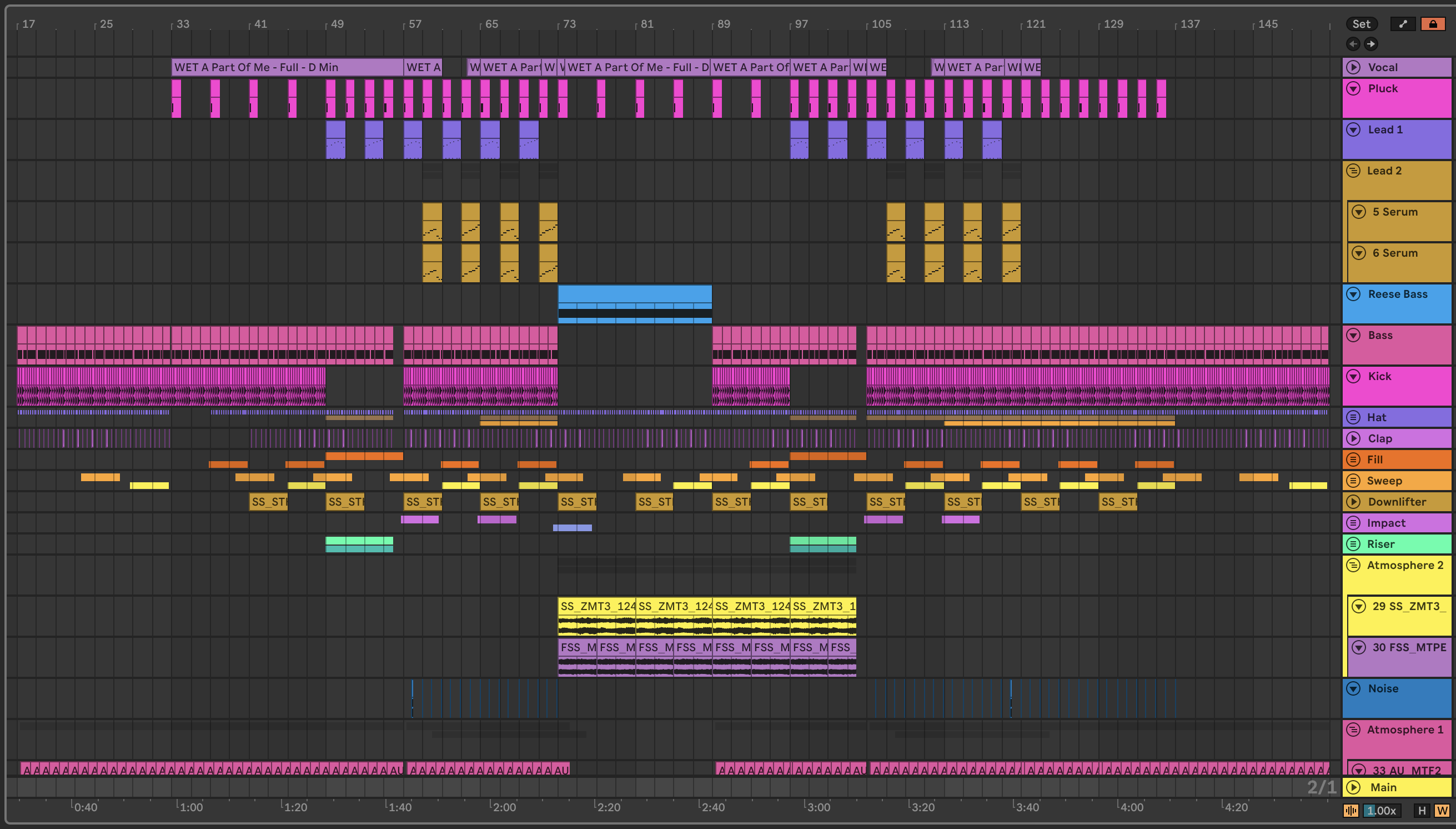Select the first SS_STI Downlifter clip
This screenshot has width=1456, height=829.
pos(269,502)
